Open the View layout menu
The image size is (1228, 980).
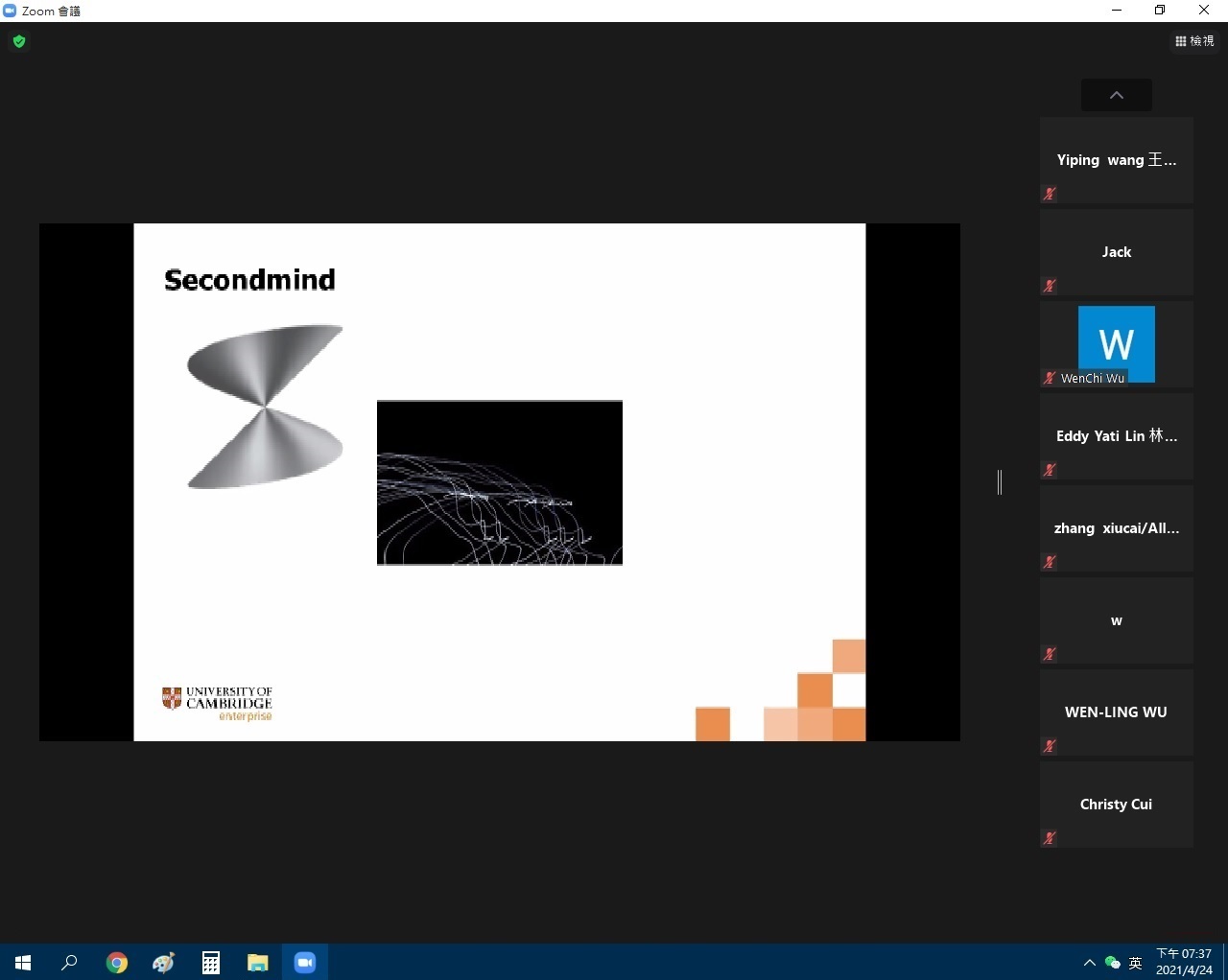1194,41
